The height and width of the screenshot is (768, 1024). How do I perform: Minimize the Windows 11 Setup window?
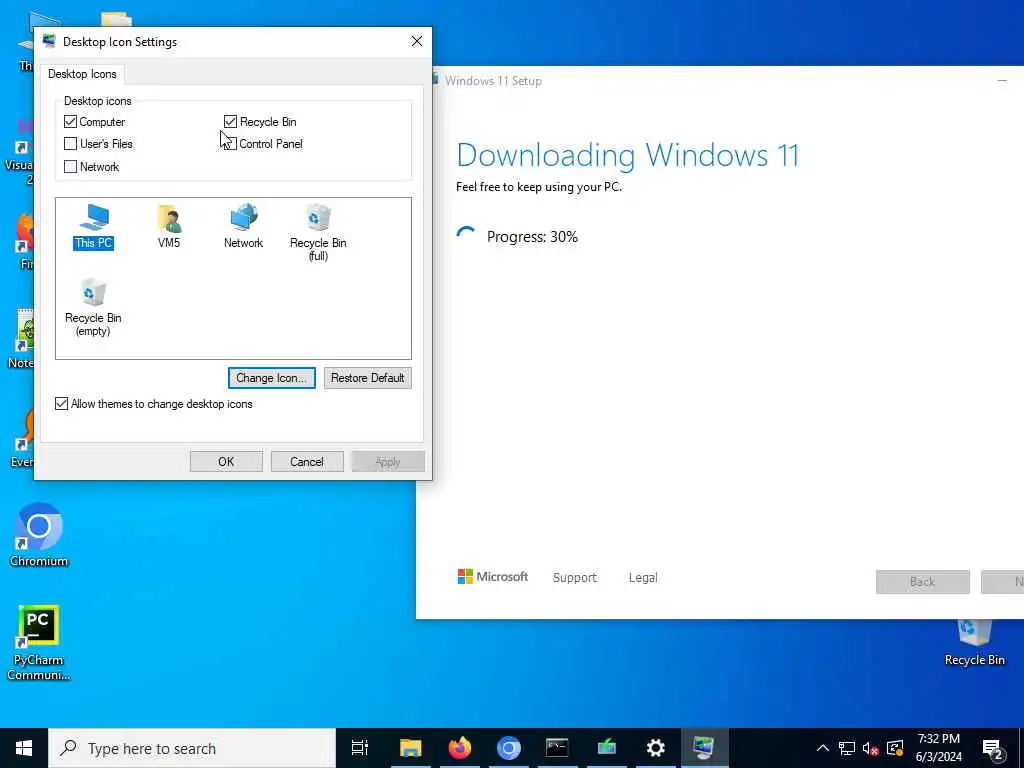point(1002,80)
